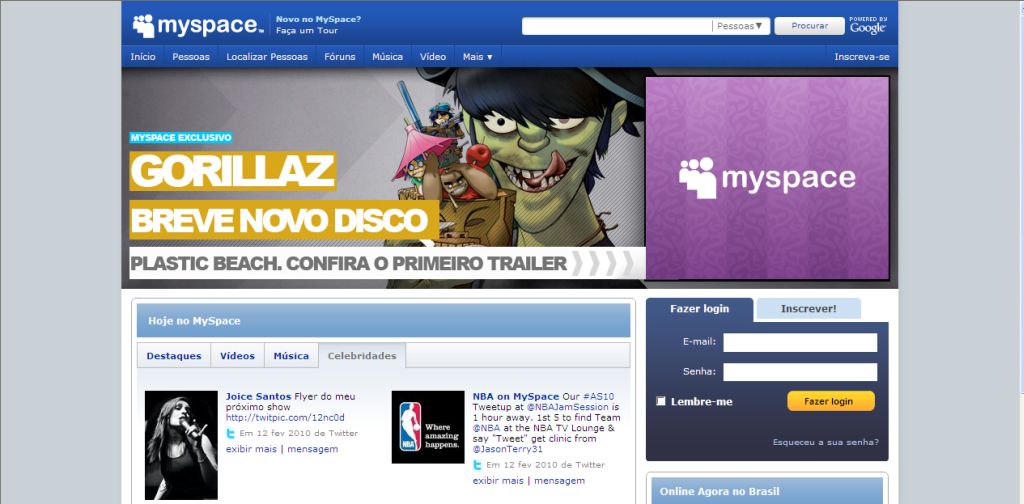This screenshot has height=504, width=1024.
Task: Open Fóruns in the navigation bar
Action: [340, 57]
